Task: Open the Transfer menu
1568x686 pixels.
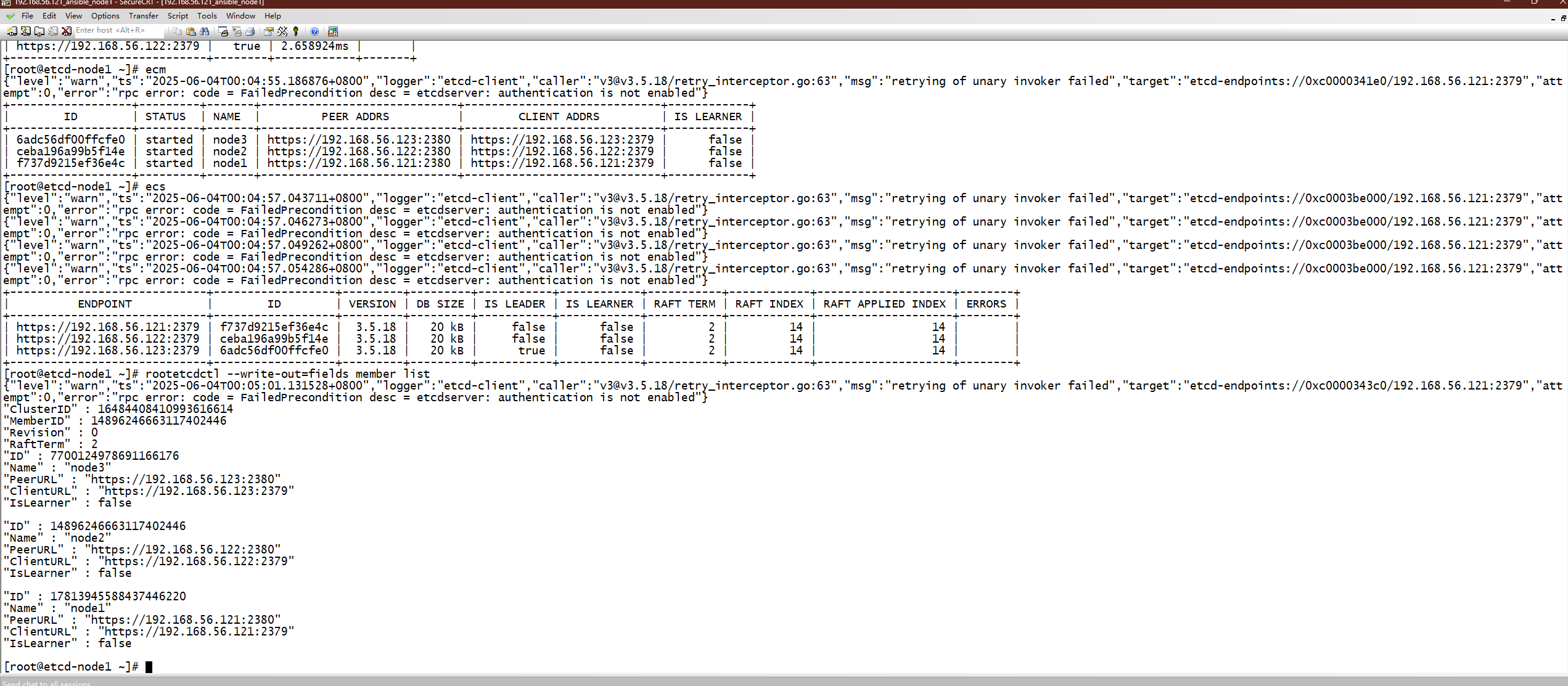Action: pos(144,16)
